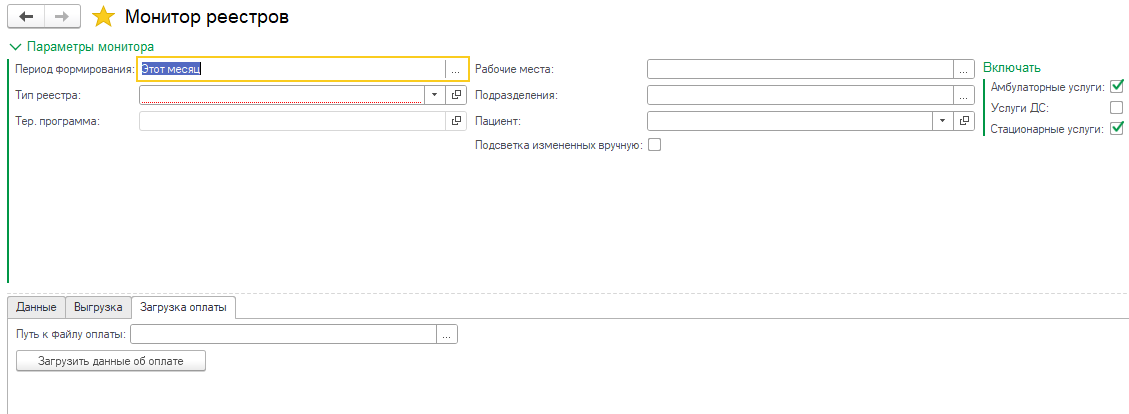This screenshot has width=1129, height=414.
Task: Click the back navigation arrow
Action: pyautogui.click(x=25, y=17)
